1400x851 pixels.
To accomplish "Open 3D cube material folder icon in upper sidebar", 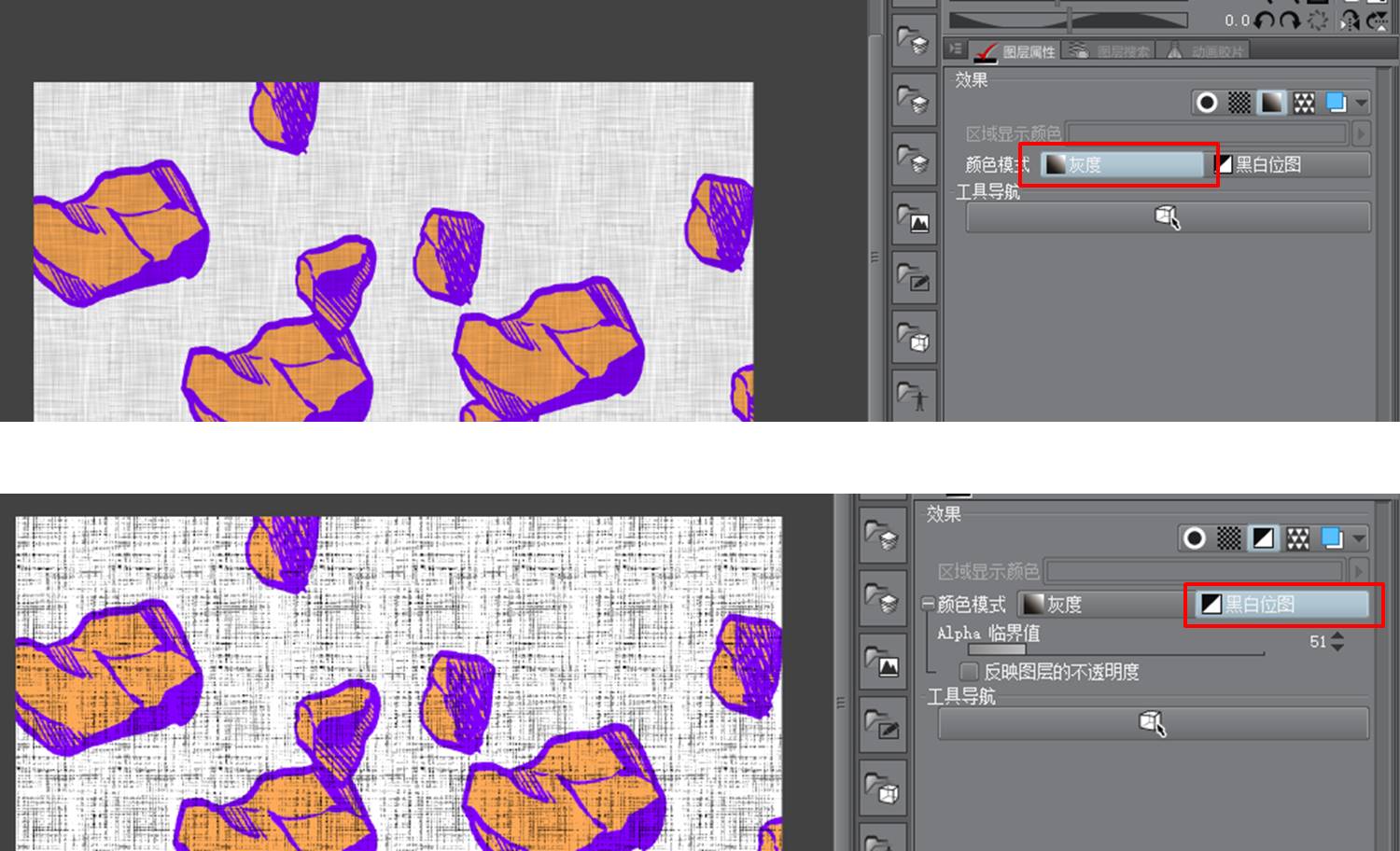I will pos(915,338).
